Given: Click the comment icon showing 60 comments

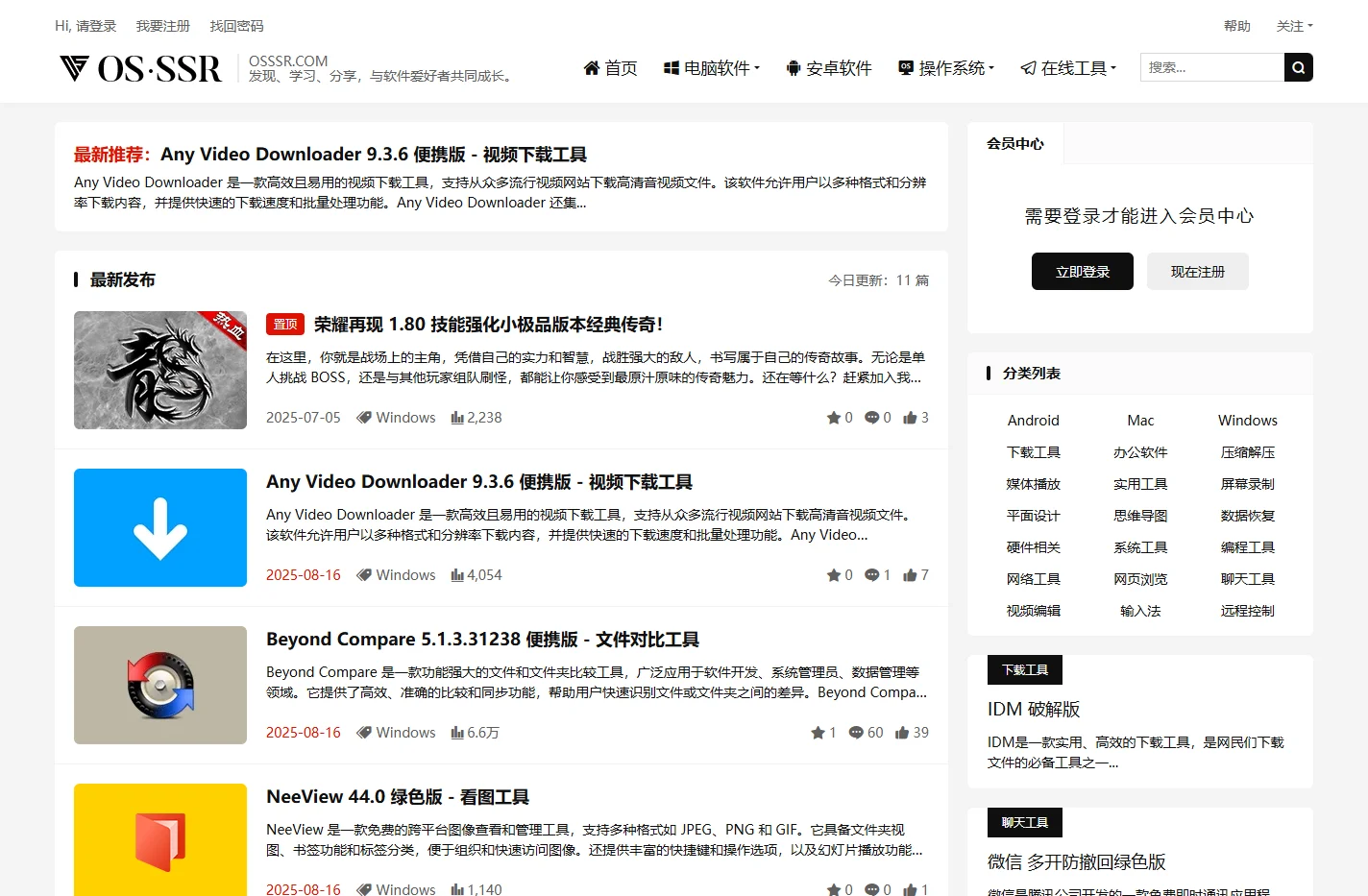Looking at the screenshot, I should (856, 733).
